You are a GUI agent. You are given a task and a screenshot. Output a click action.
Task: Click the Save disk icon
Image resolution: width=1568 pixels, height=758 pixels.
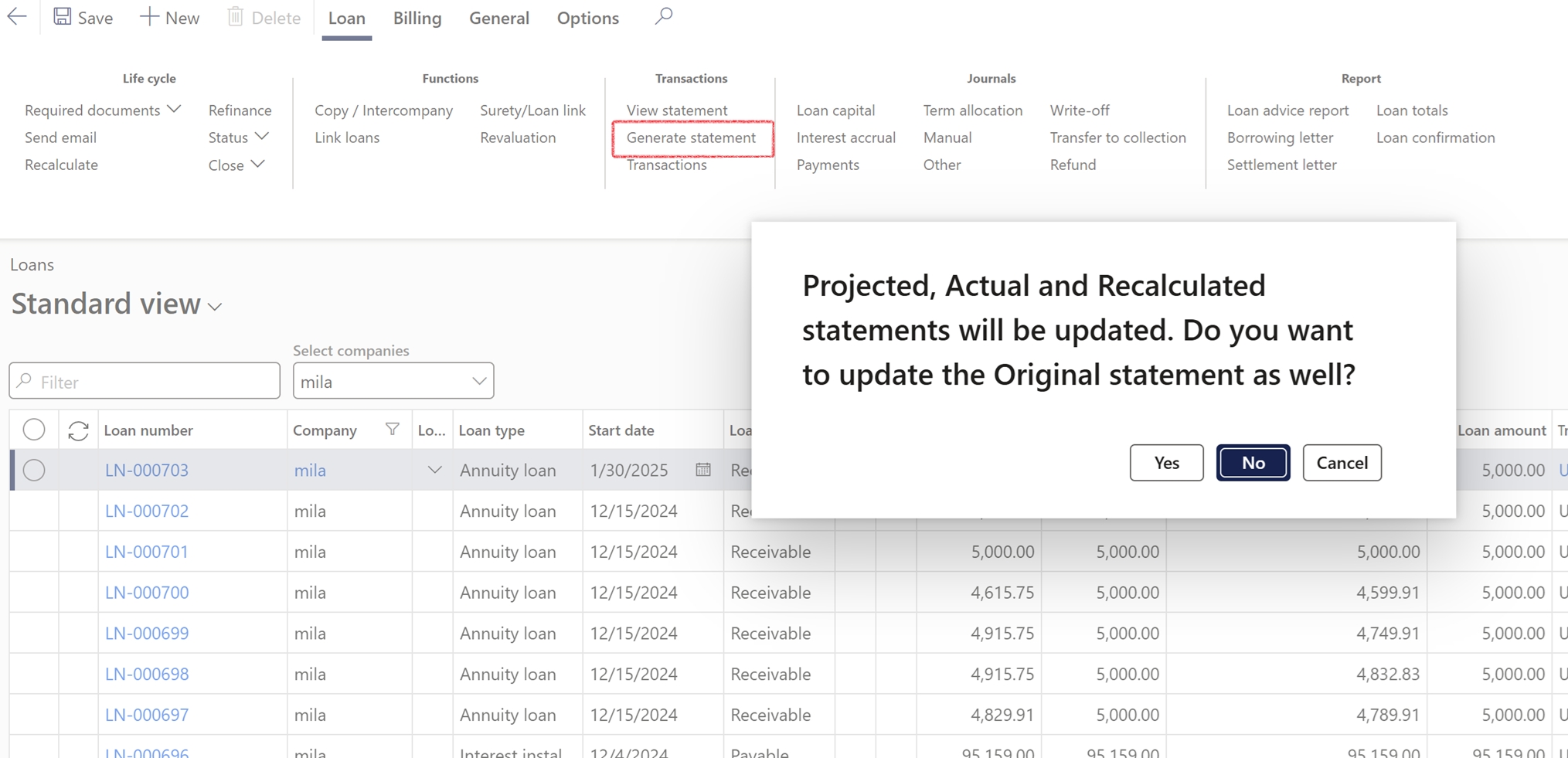pos(62,17)
